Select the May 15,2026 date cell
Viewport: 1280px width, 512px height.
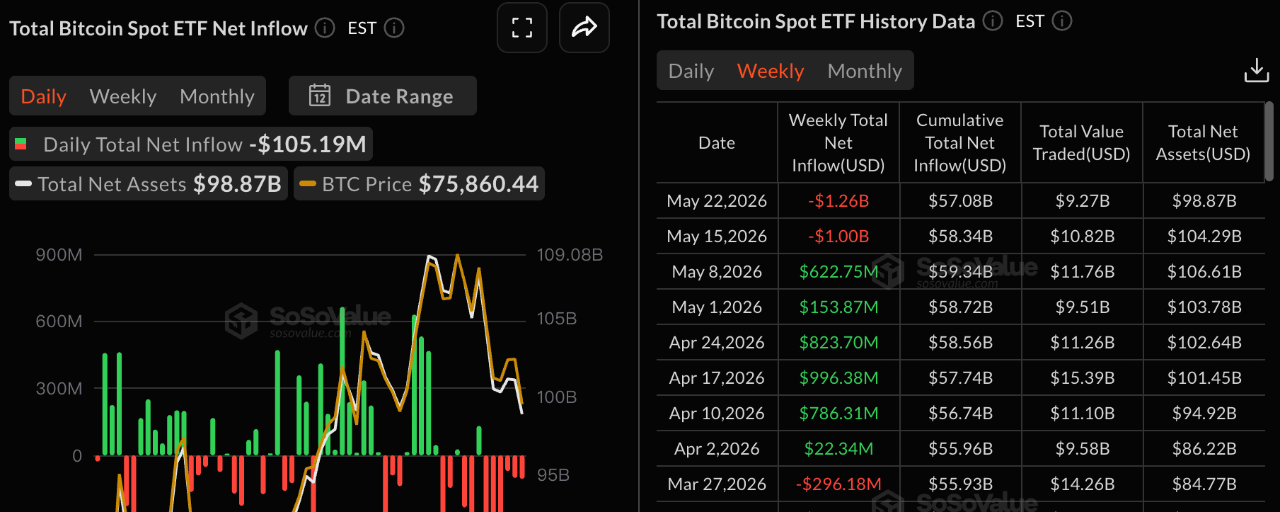717,236
